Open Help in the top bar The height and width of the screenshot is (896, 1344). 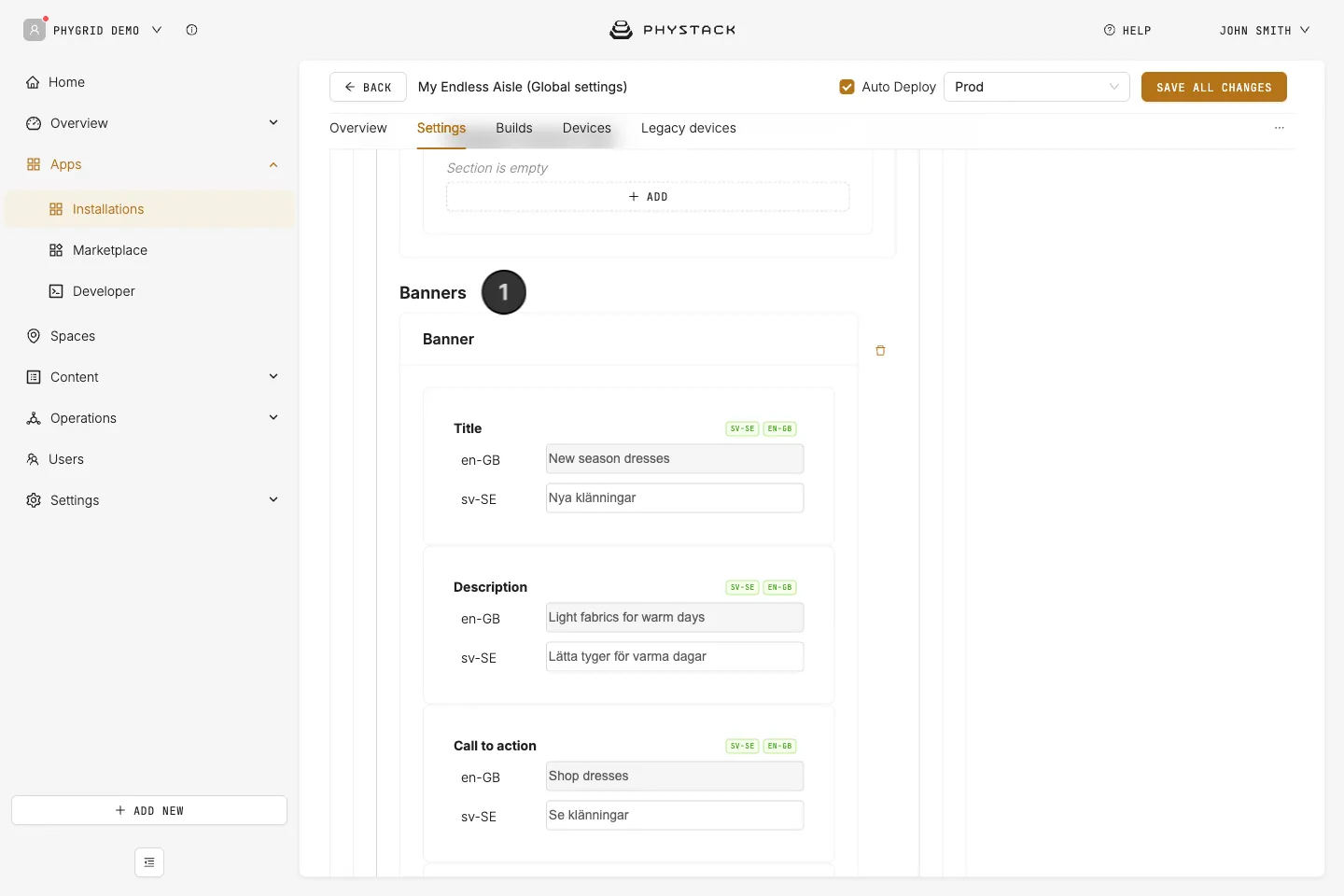click(1127, 30)
